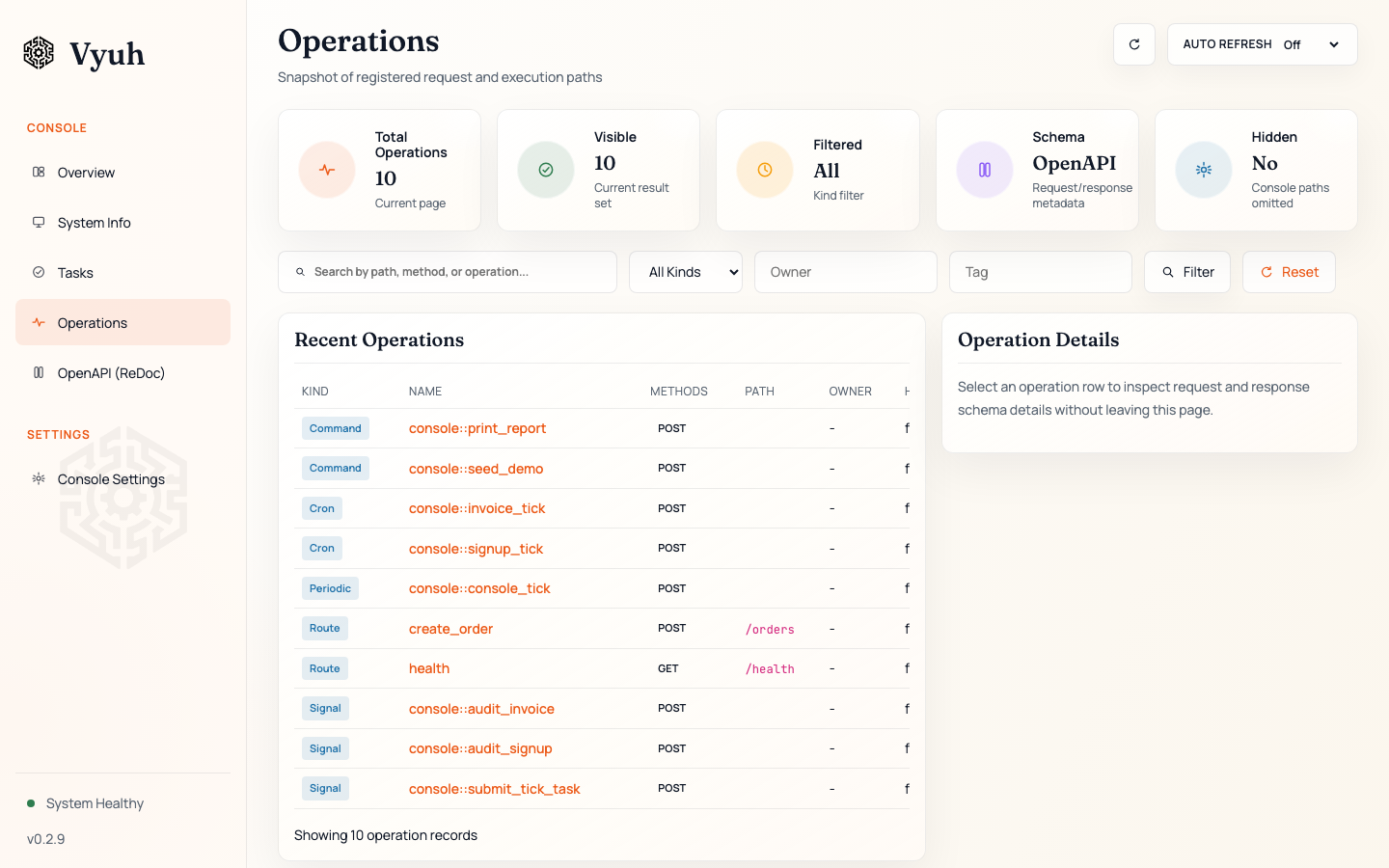Click the Overview sidebar icon
The height and width of the screenshot is (868, 1389).
pyautogui.click(x=39, y=172)
